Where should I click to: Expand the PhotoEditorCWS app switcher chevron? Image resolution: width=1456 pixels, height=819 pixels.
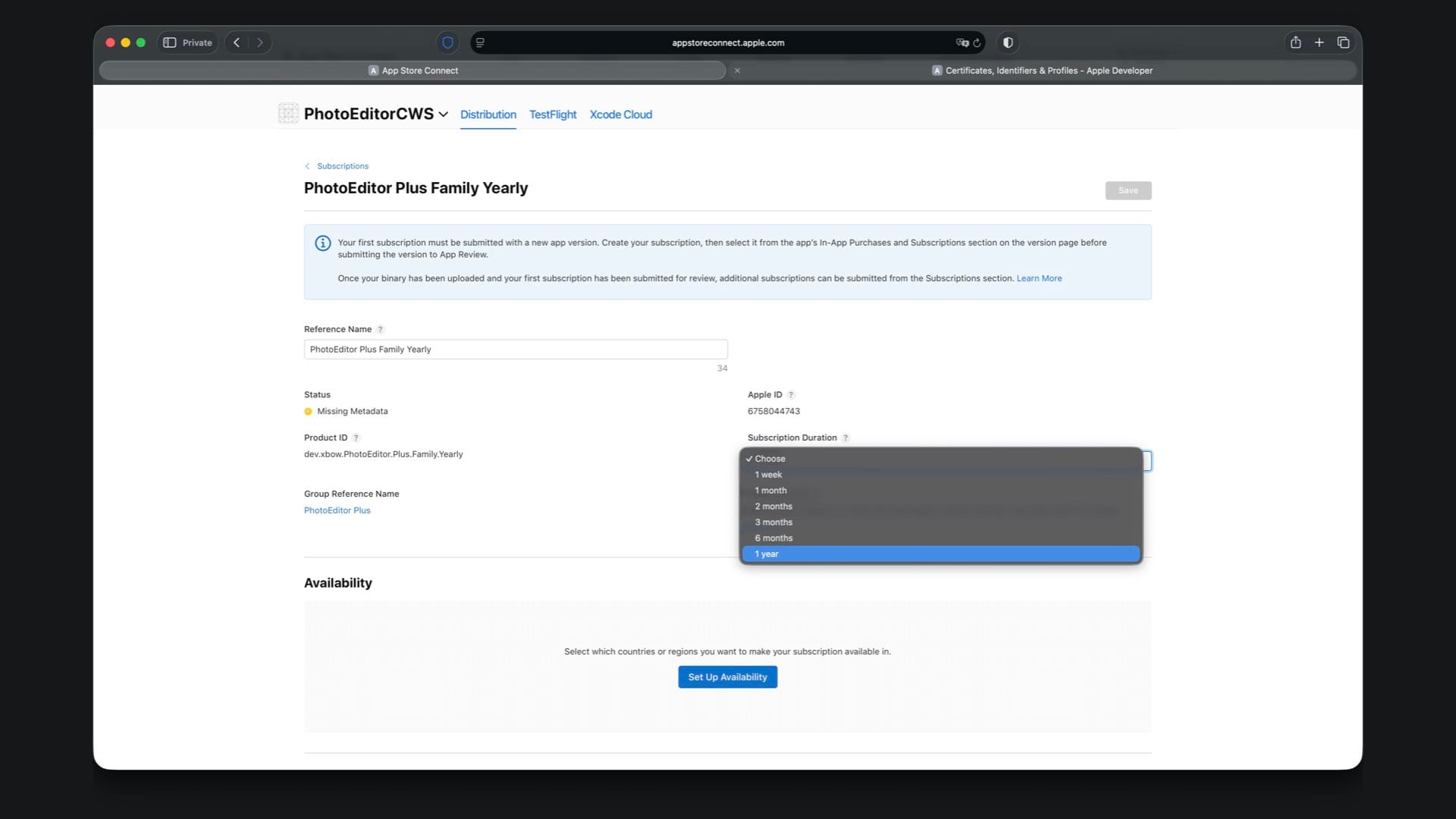tap(444, 115)
